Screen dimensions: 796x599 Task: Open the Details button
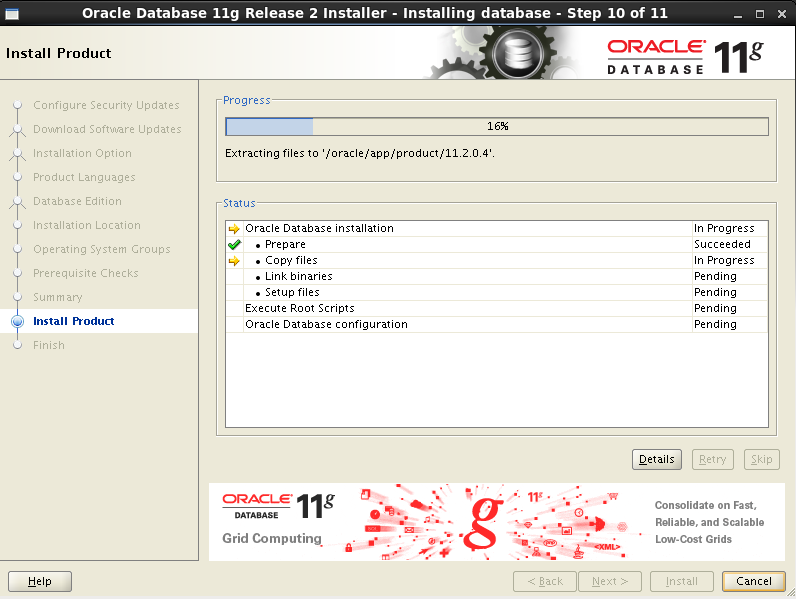point(657,459)
